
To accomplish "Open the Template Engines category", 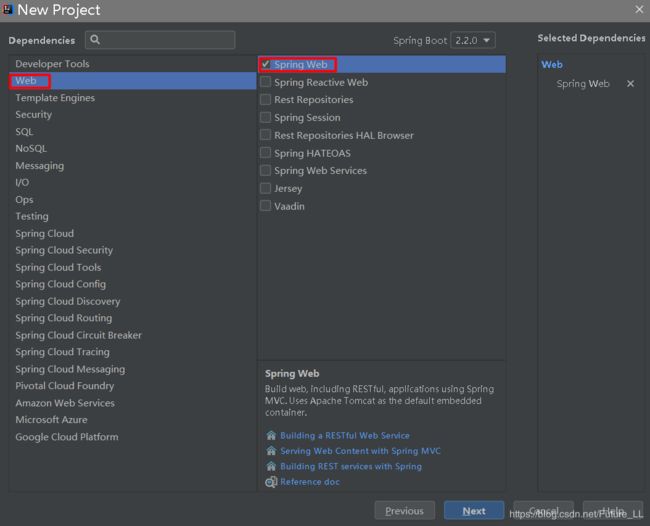I will [x=133, y=98].
